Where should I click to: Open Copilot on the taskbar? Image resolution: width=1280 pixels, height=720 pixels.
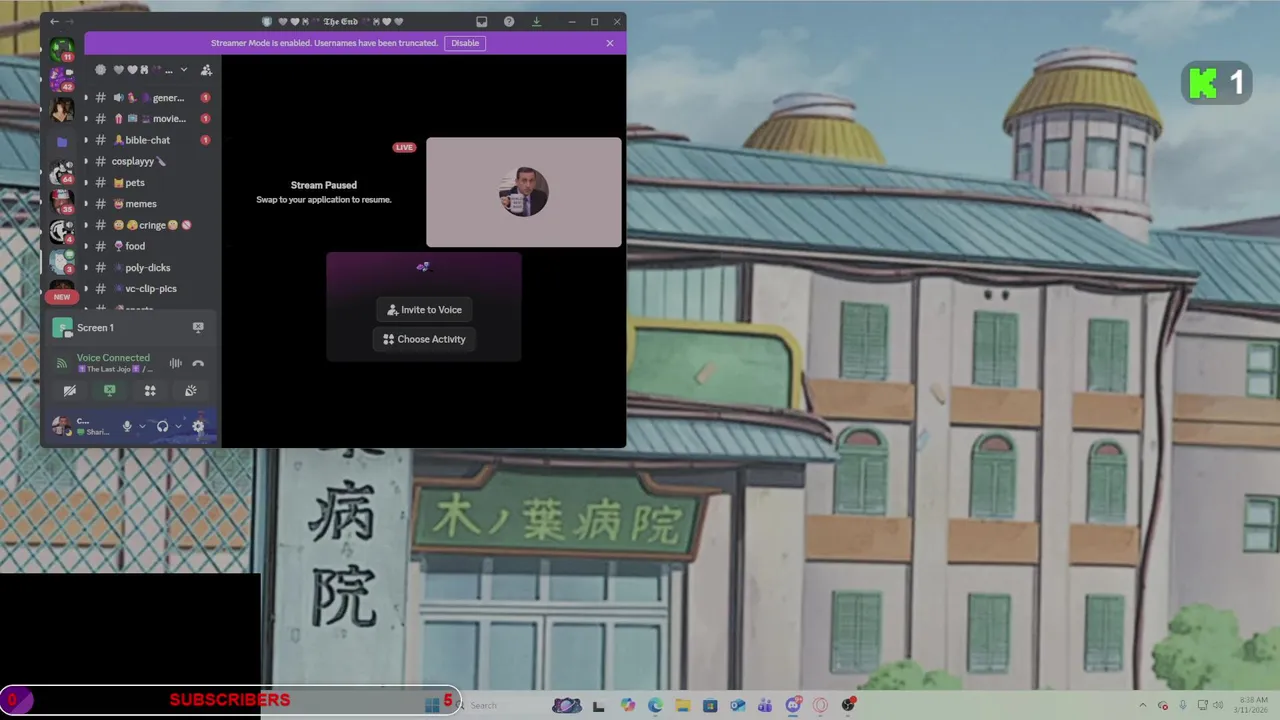click(627, 705)
